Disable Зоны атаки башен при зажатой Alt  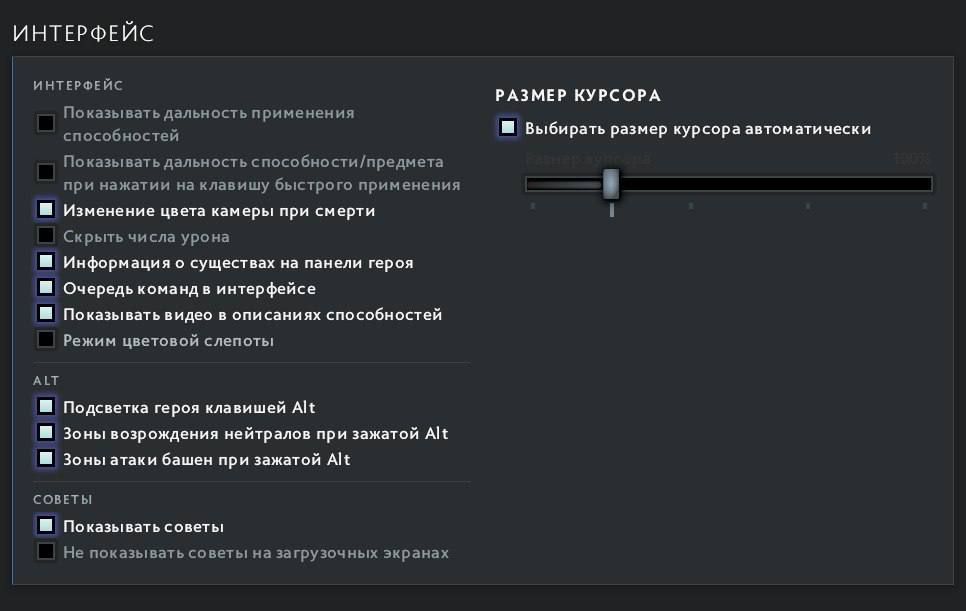pos(45,458)
